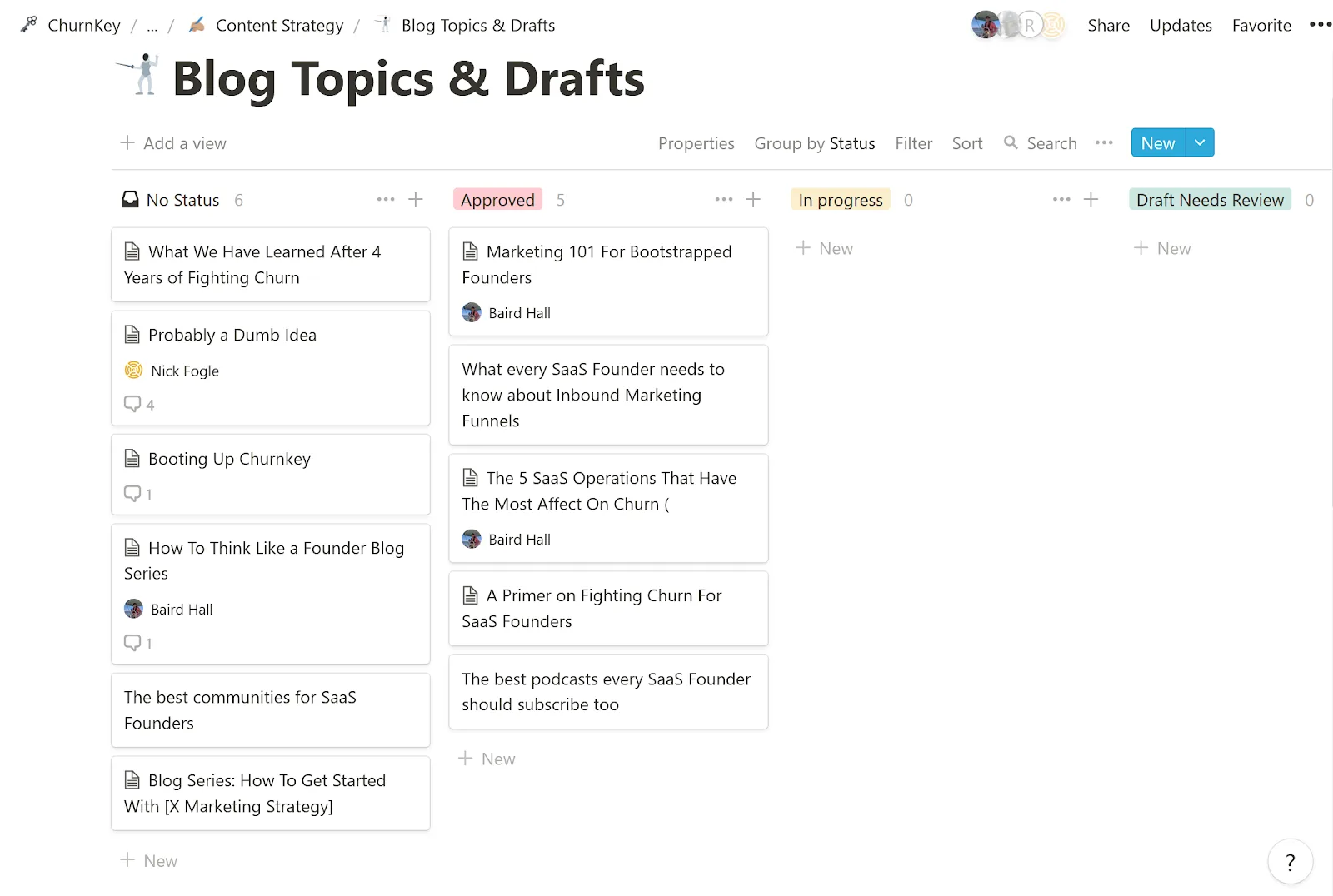Image resolution: width=1333 pixels, height=896 pixels.
Task: Add New card under No Status
Action: coord(149,860)
